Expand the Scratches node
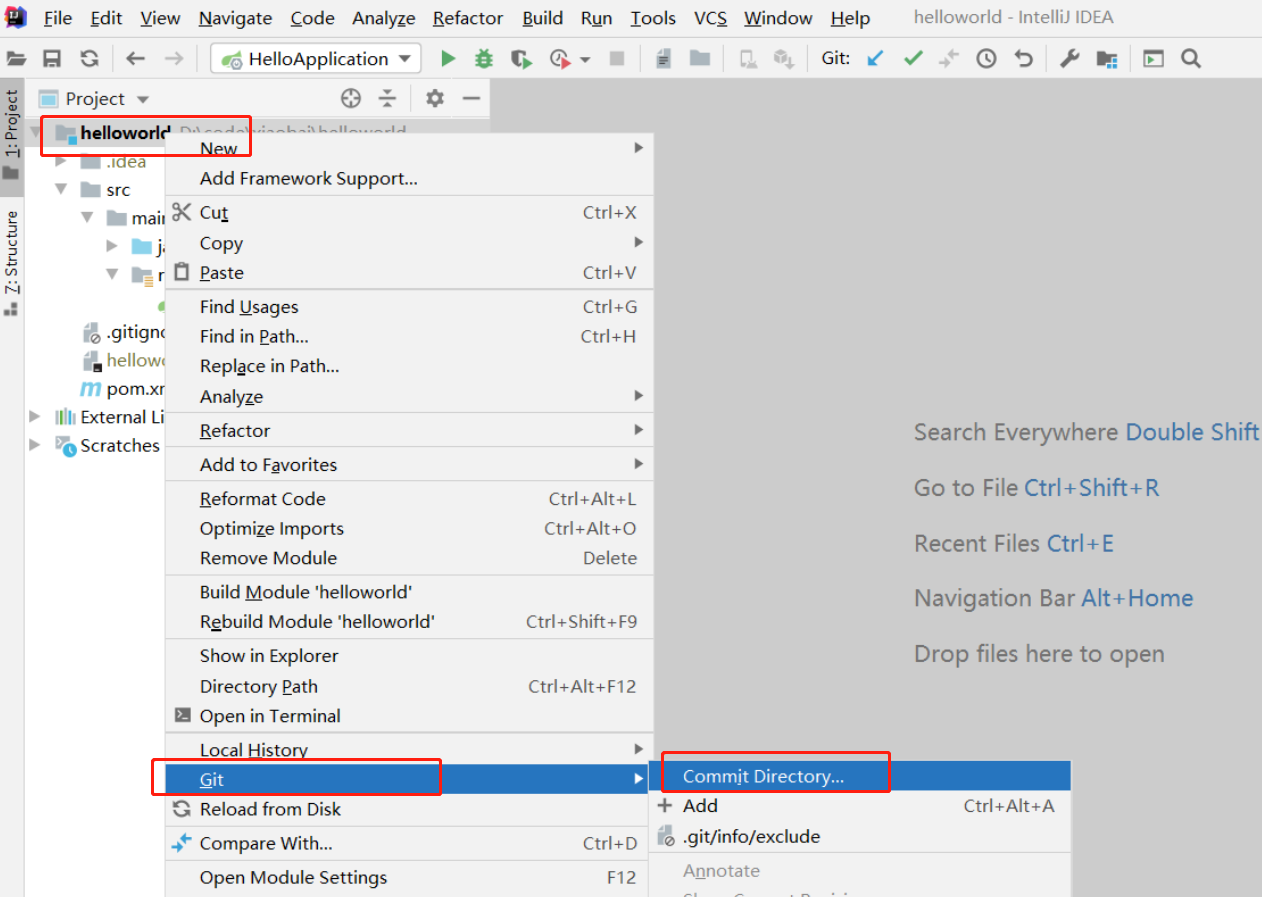The width and height of the screenshot is (1262, 897). tap(36, 445)
